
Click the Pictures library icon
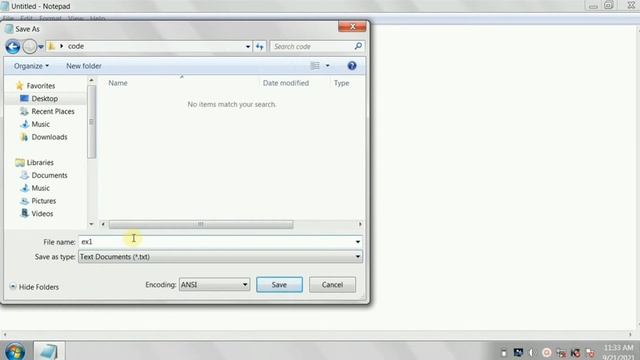tap(24, 201)
